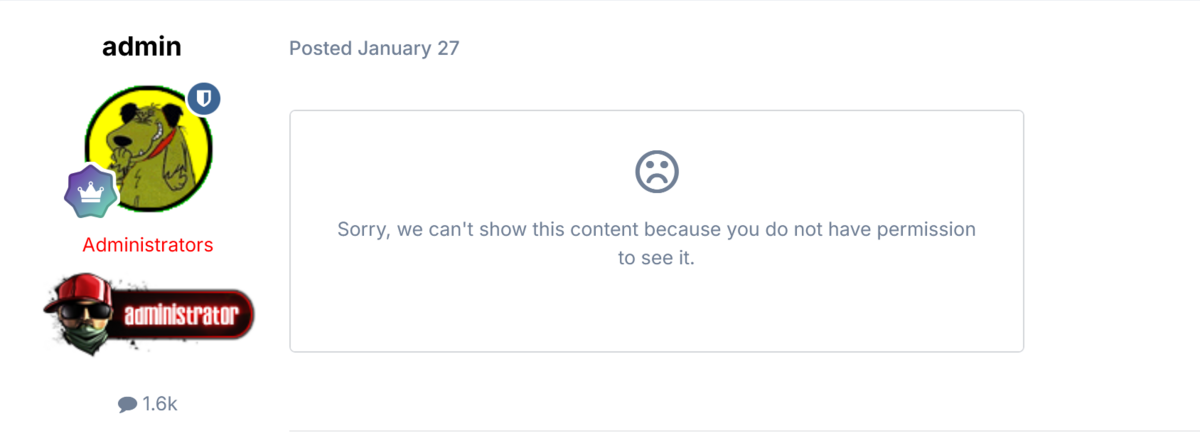Open the Posted January 27 permalink
Viewport: 1200px width, 436px height.
374,48
